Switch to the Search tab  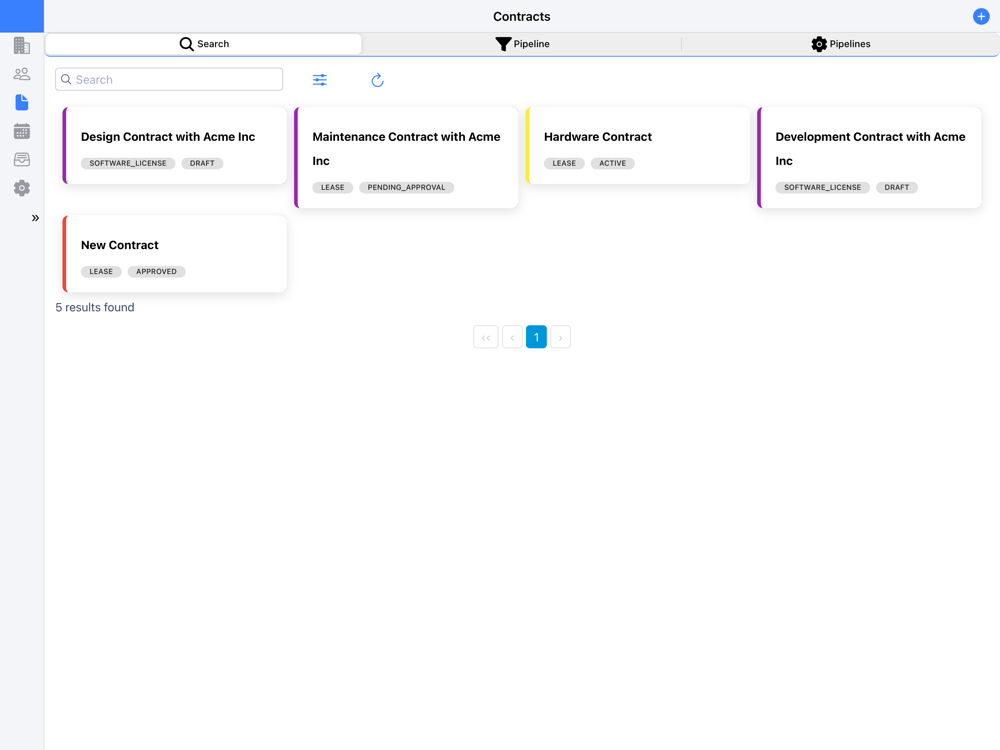[x=203, y=44]
